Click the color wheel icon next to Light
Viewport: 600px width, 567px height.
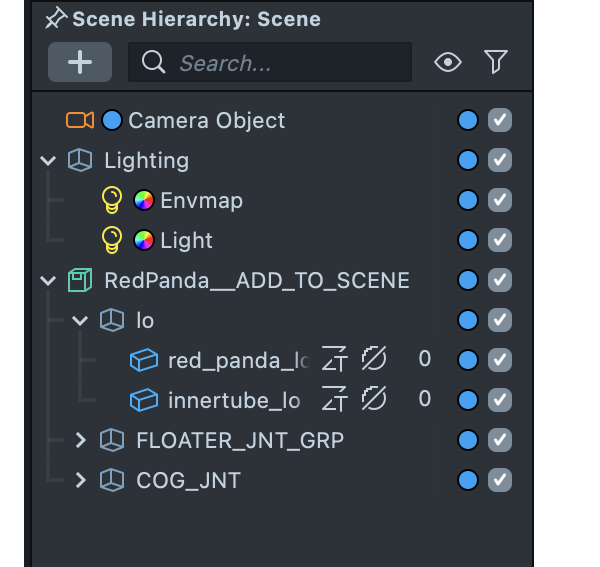click(144, 240)
